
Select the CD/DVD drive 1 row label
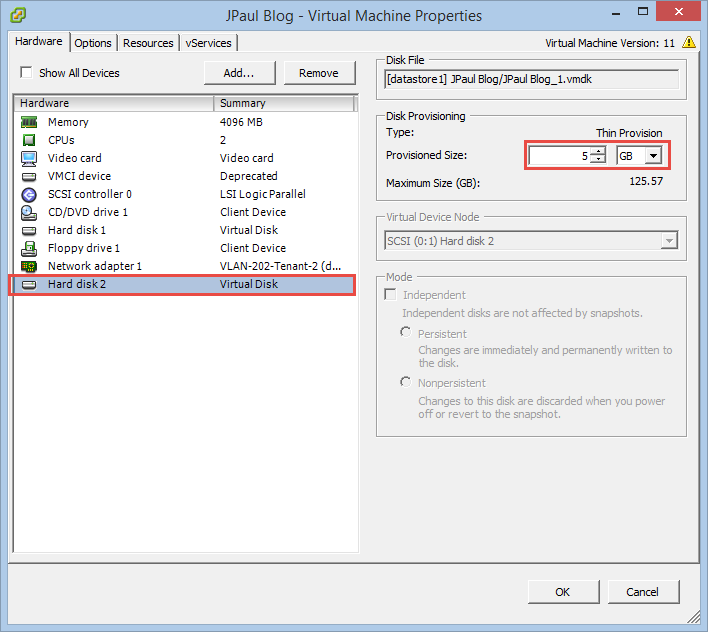pos(88,213)
